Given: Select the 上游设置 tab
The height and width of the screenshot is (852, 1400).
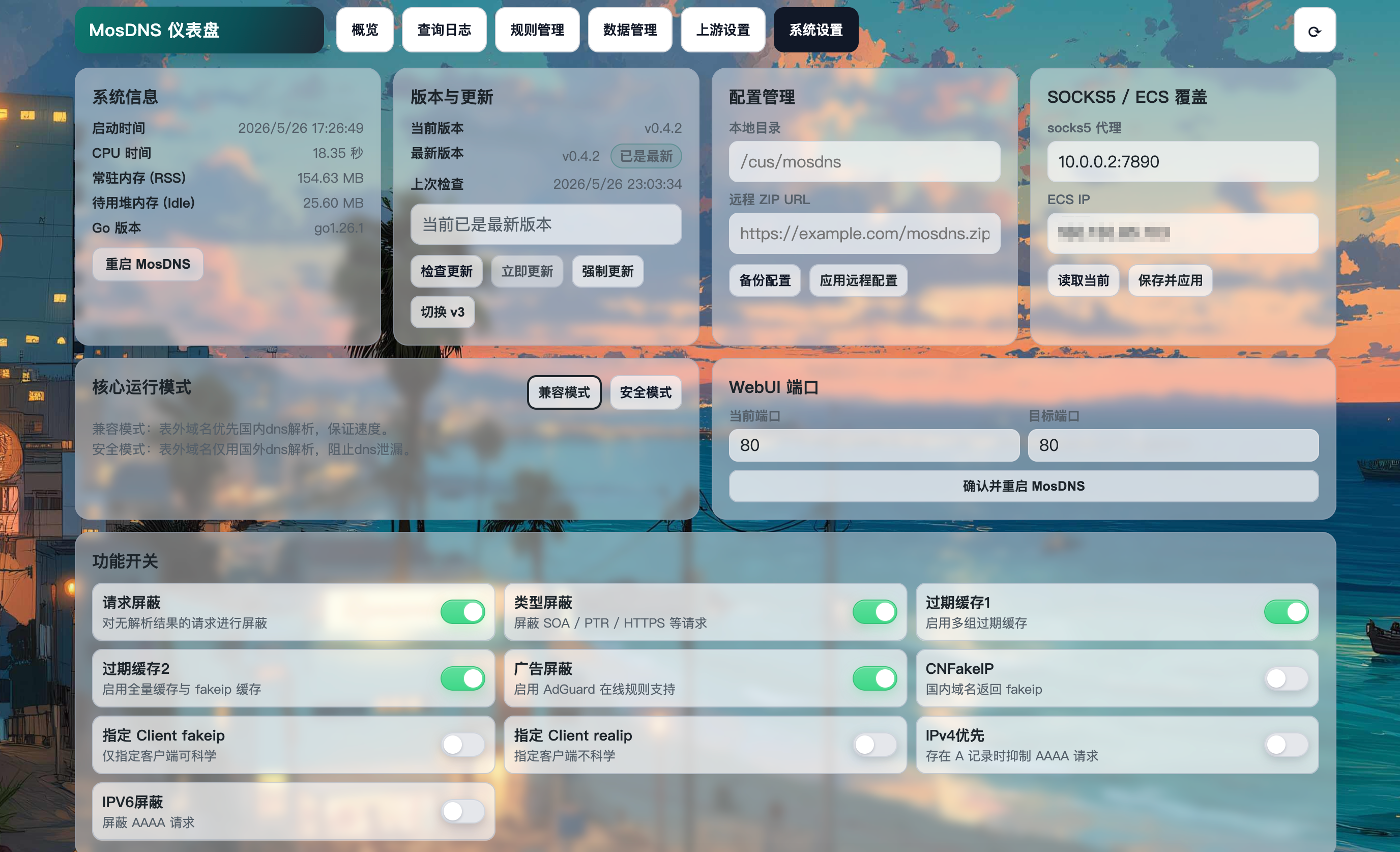Looking at the screenshot, I should pos(723,30).
